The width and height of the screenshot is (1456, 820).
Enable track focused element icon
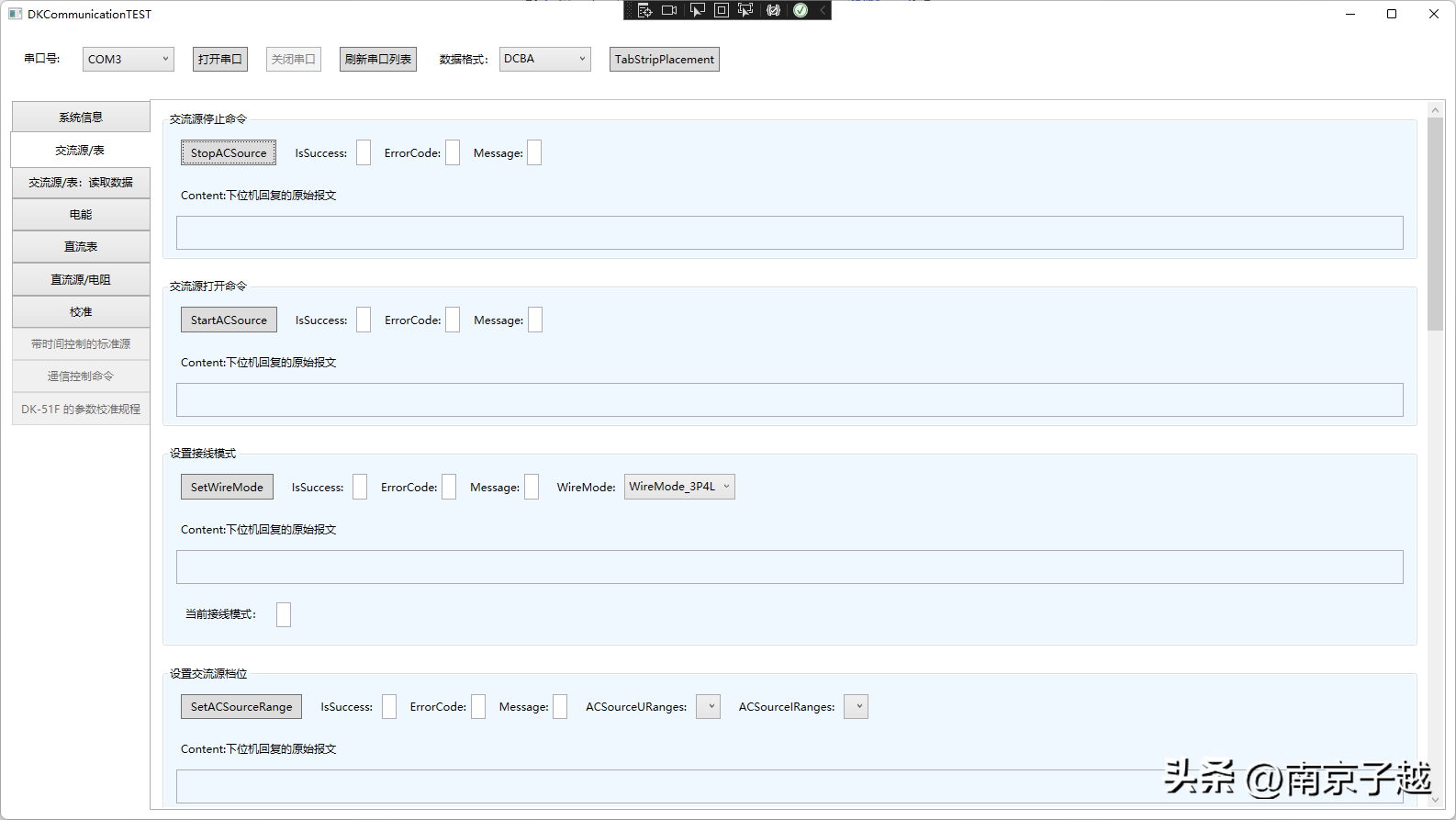tap(745, 10)
